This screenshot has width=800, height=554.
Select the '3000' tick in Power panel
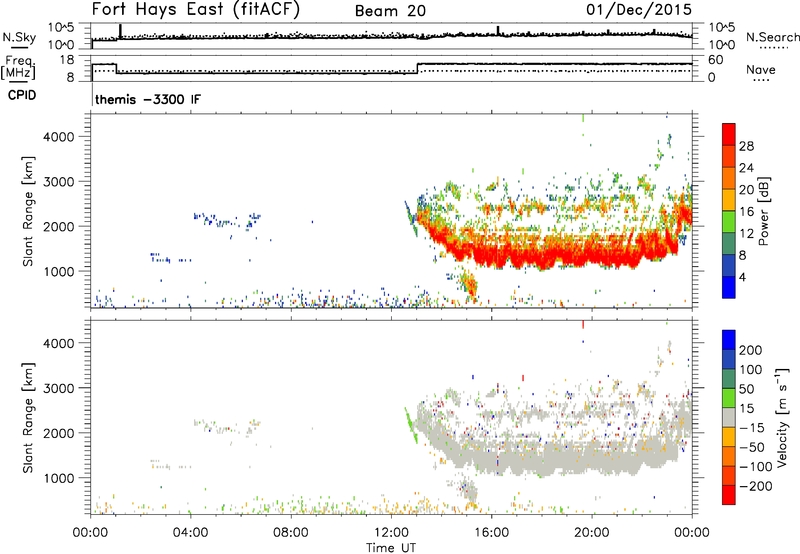(58, 182)
